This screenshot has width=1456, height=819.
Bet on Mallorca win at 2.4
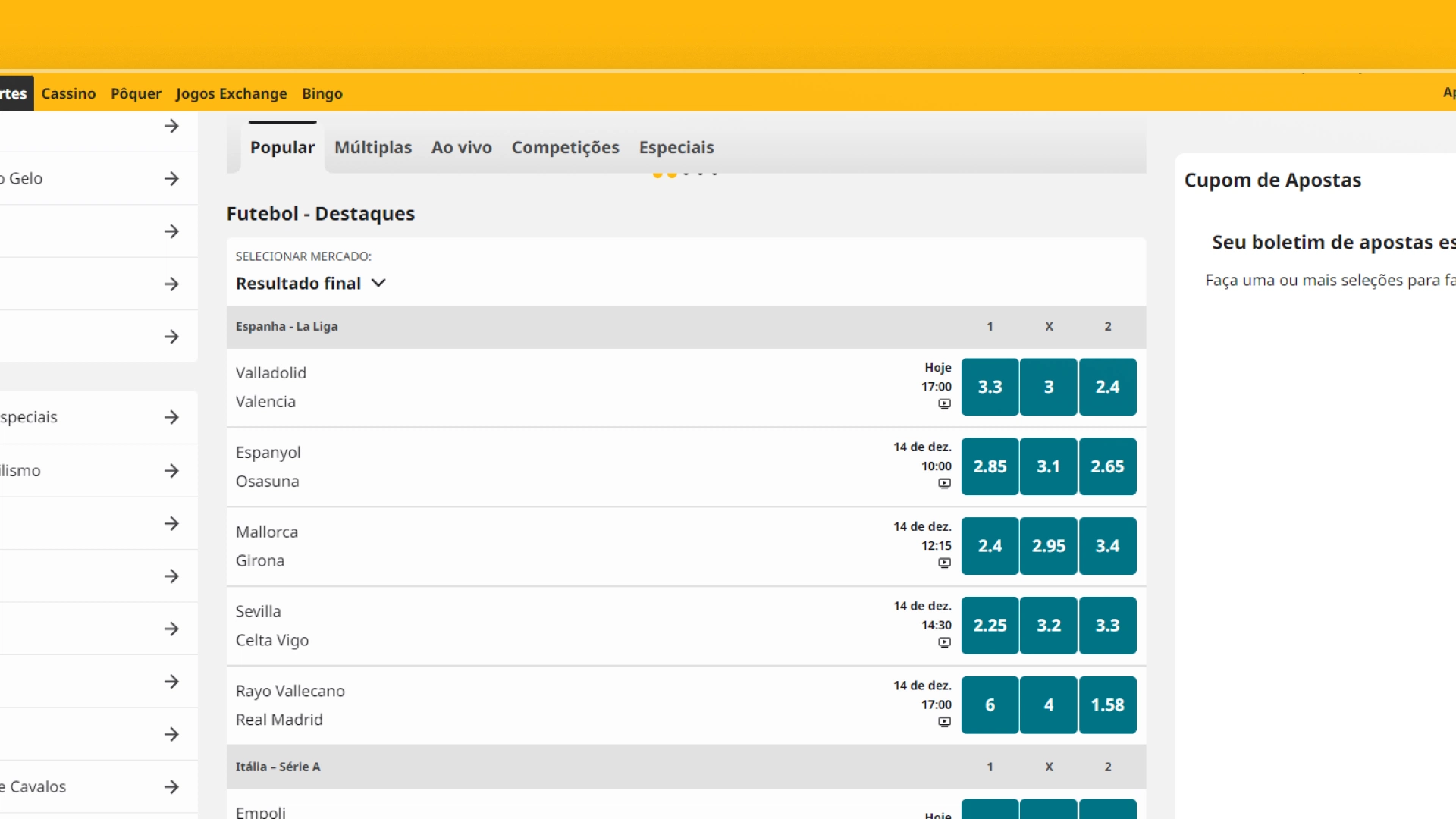990,546
